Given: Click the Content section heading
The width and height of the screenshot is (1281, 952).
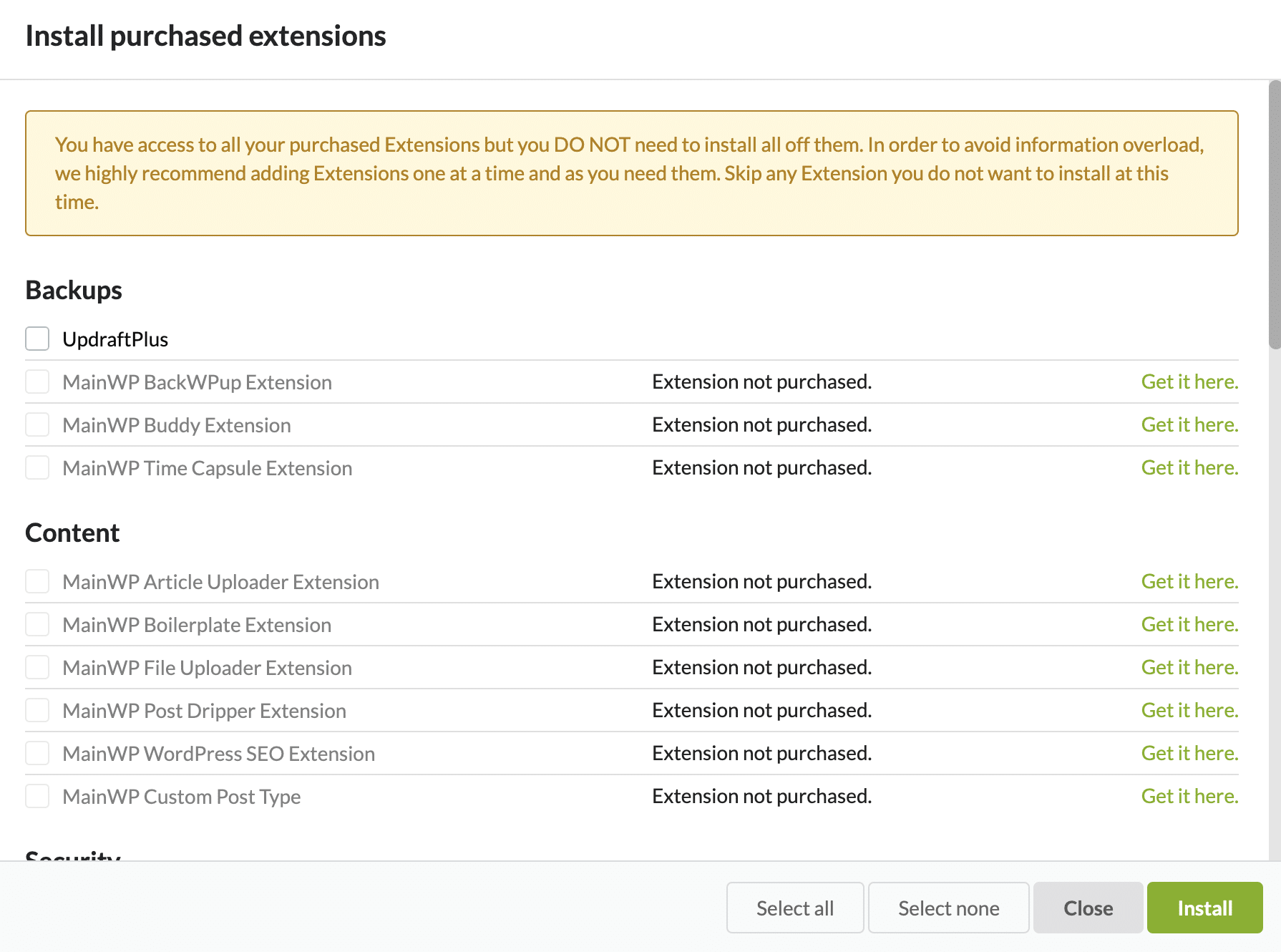Looking at the screenshot, I should pos(72,533).
